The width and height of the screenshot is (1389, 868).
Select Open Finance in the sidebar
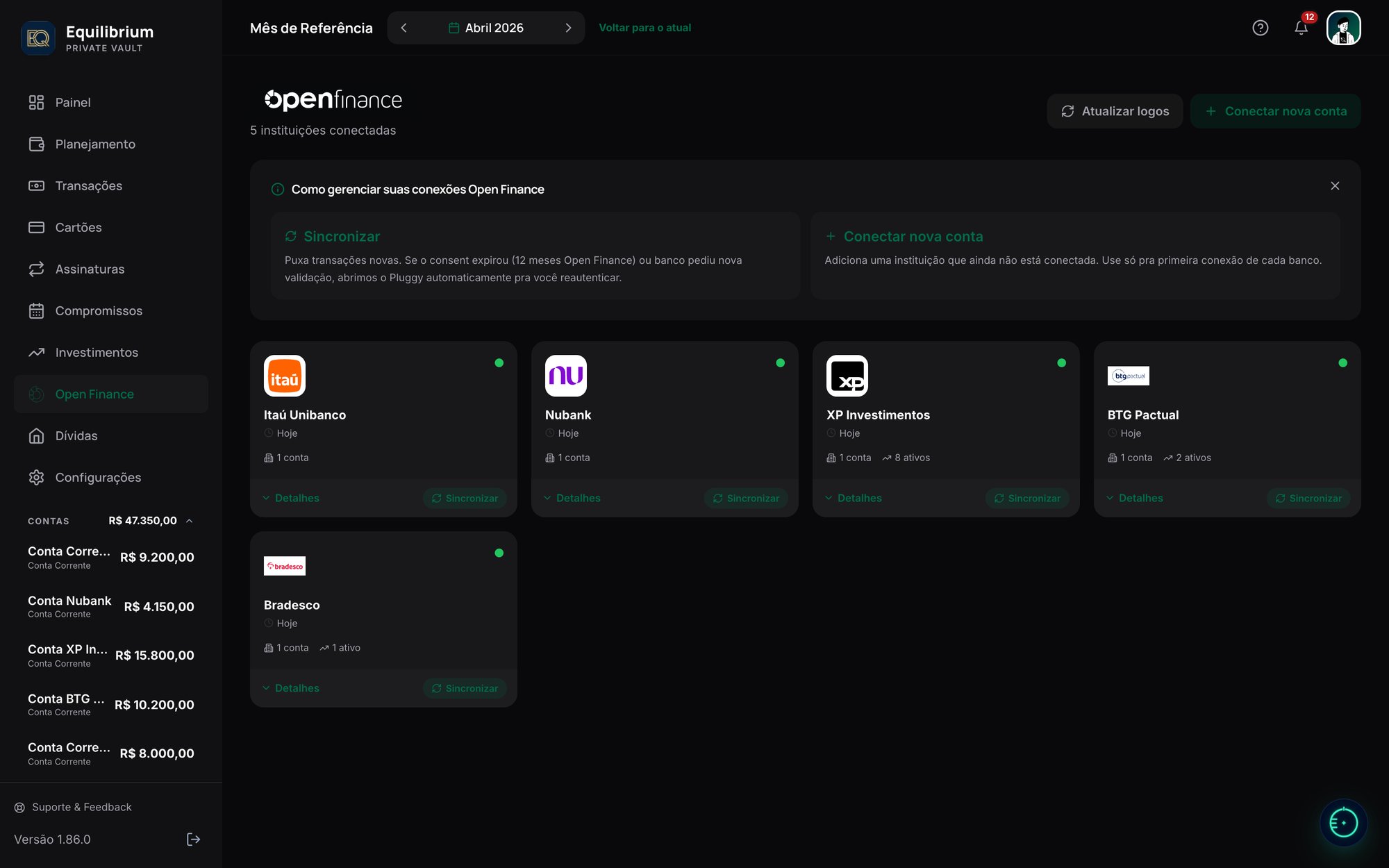pyautogui.click(x=111, y=394)
